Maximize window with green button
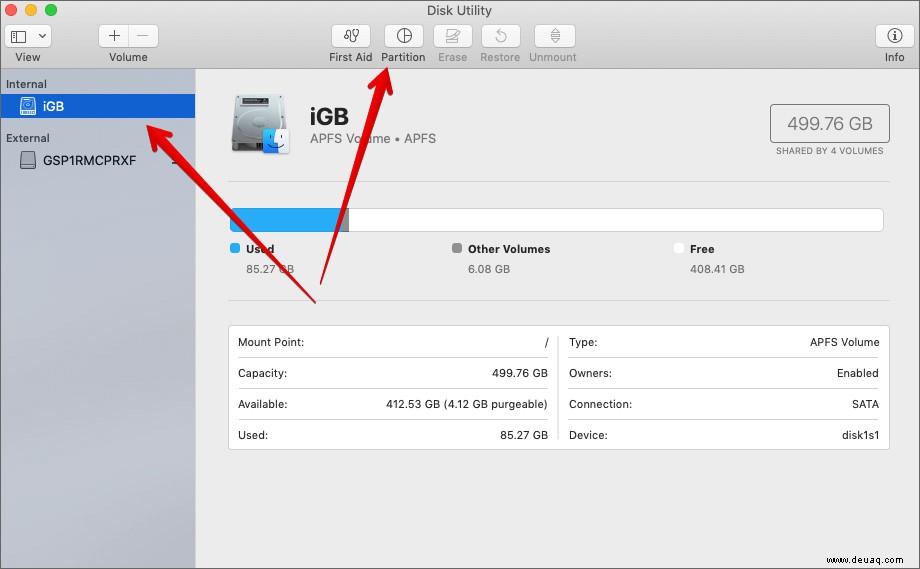The width and height of the screenshot is (920, 569). [51, 10]
